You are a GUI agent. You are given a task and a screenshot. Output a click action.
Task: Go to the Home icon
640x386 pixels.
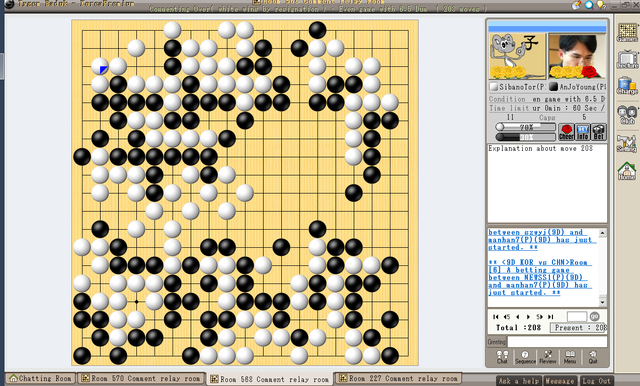click(x=627, y=171)
